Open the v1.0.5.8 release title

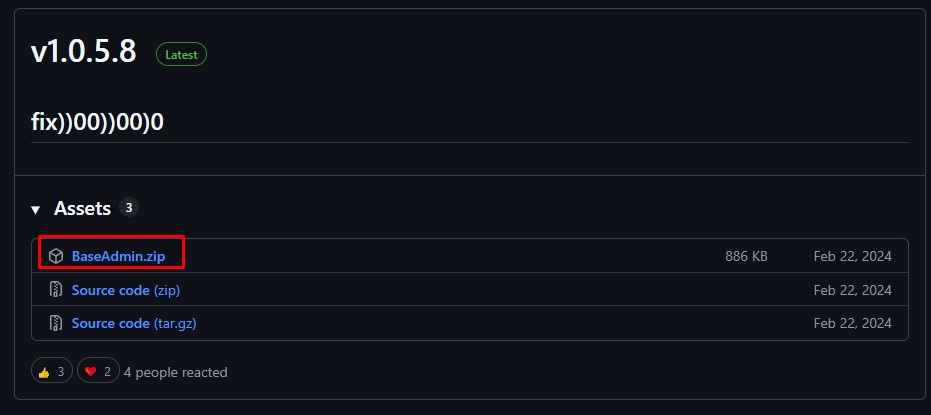point(84,53)
